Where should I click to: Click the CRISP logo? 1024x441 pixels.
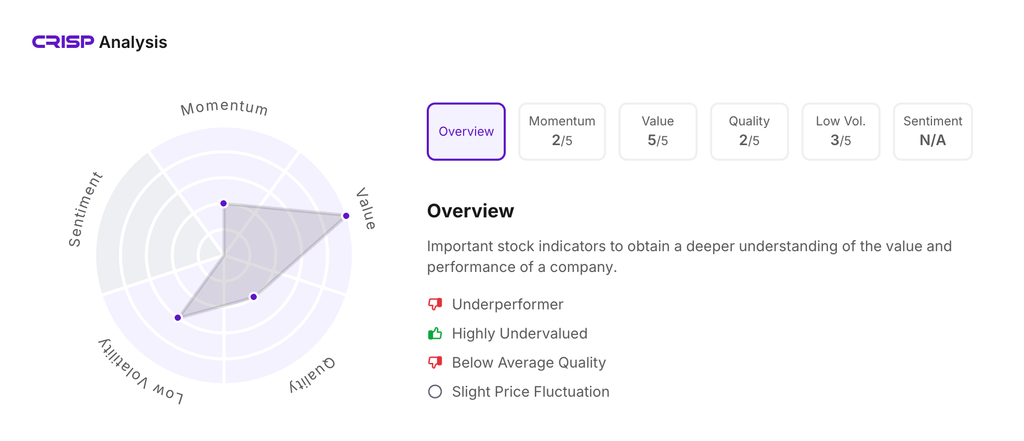(x=63, y=42)
